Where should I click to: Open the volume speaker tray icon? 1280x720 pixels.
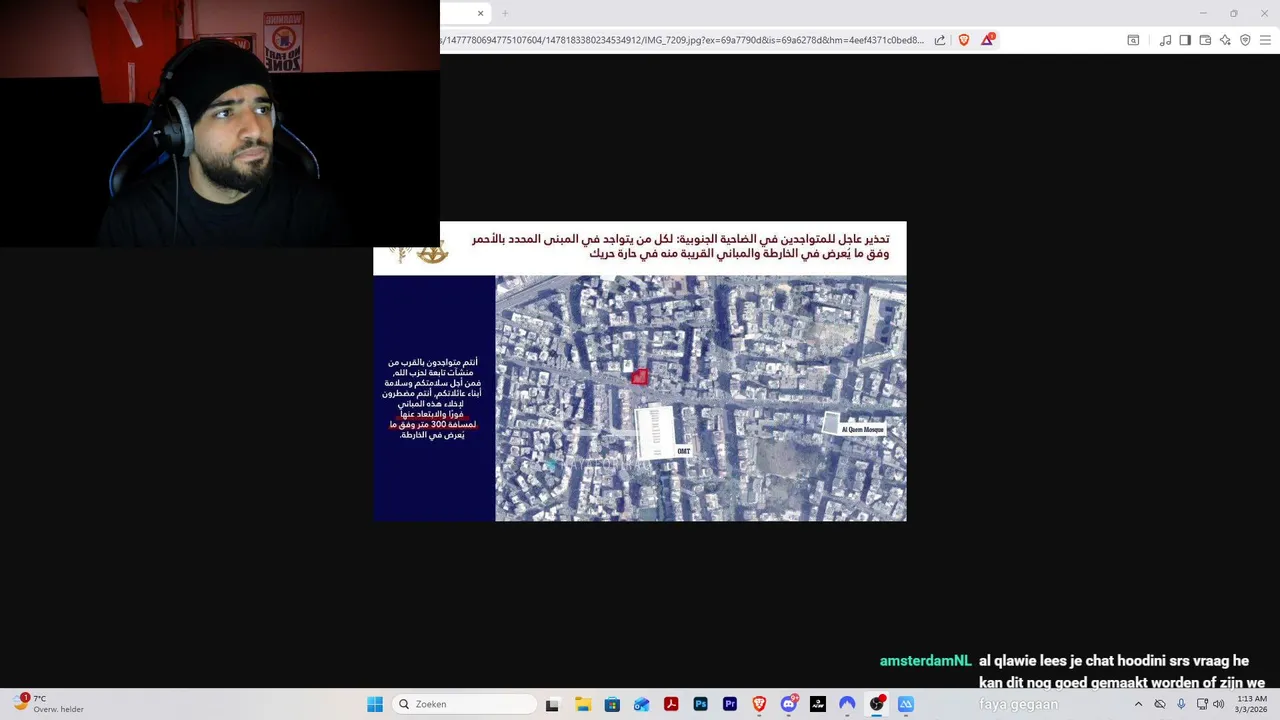[1218, 704]
